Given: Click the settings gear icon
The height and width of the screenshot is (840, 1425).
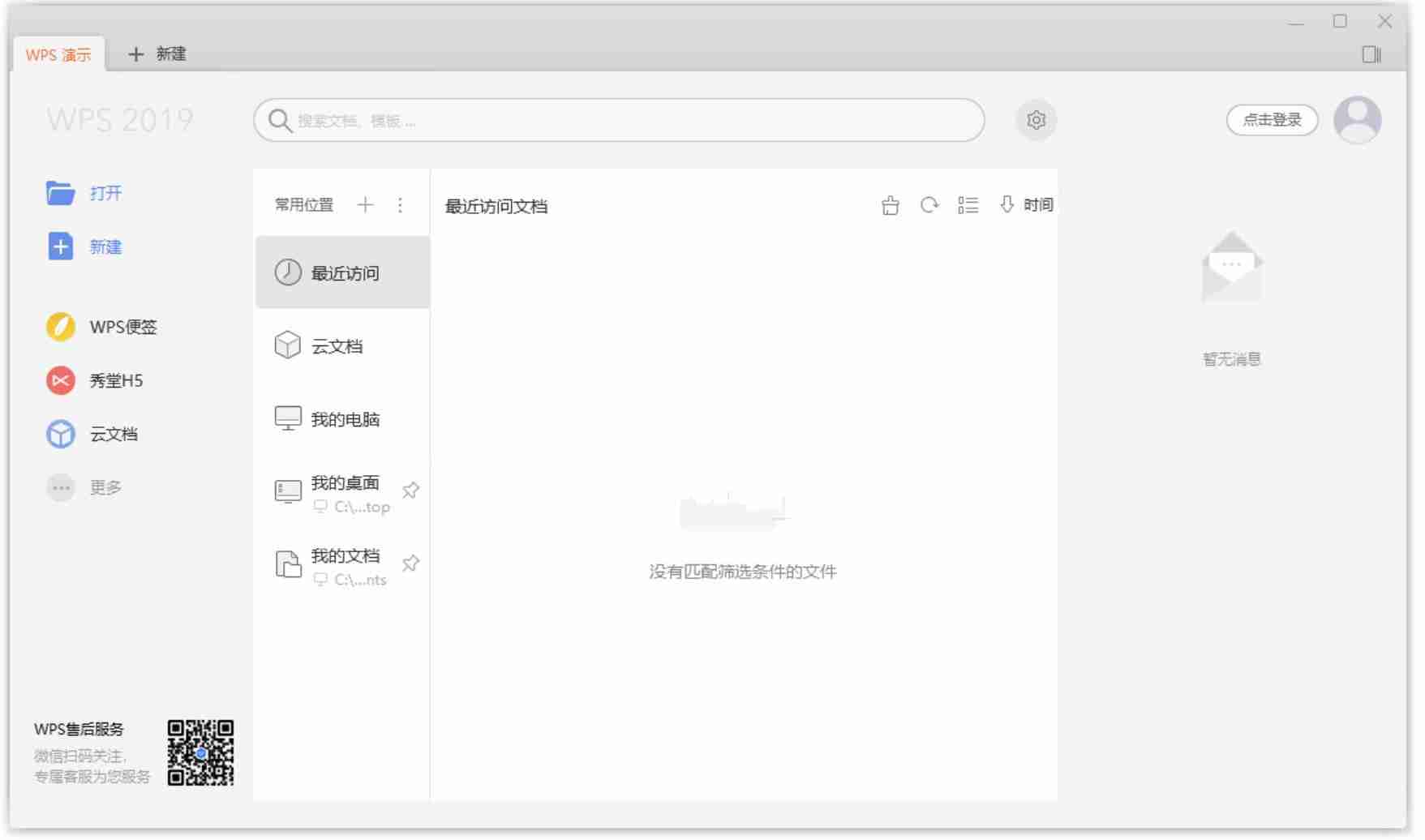Looking at the screenshot, I should (1036, 120).
